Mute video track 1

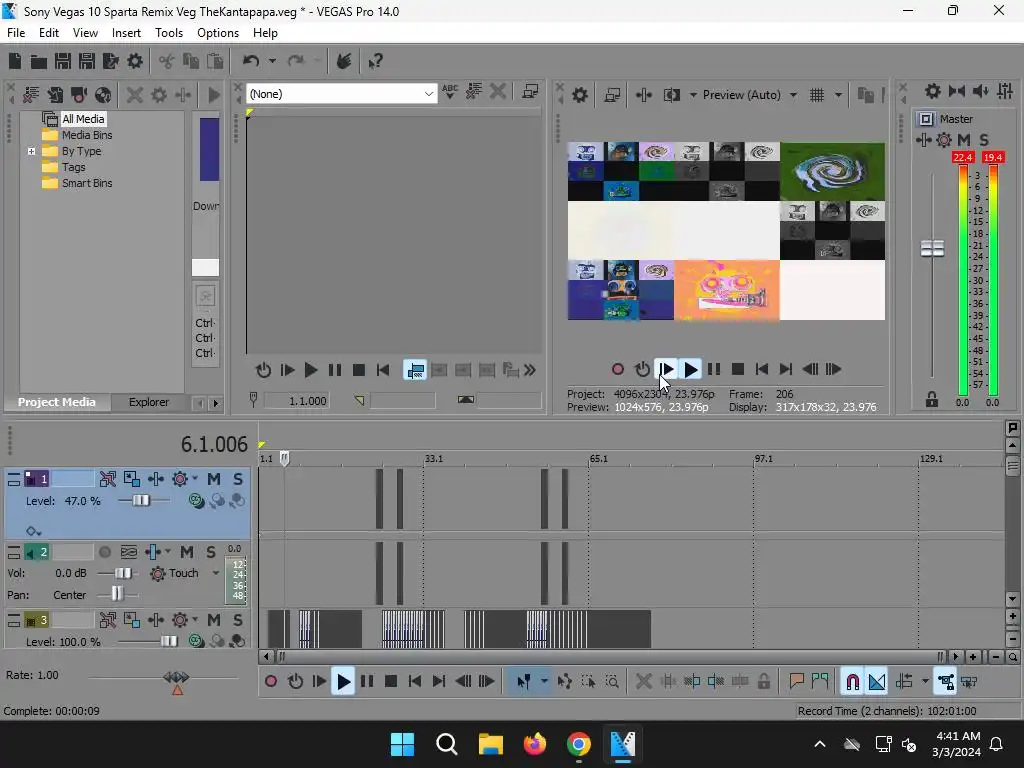[x=214, y=479]
